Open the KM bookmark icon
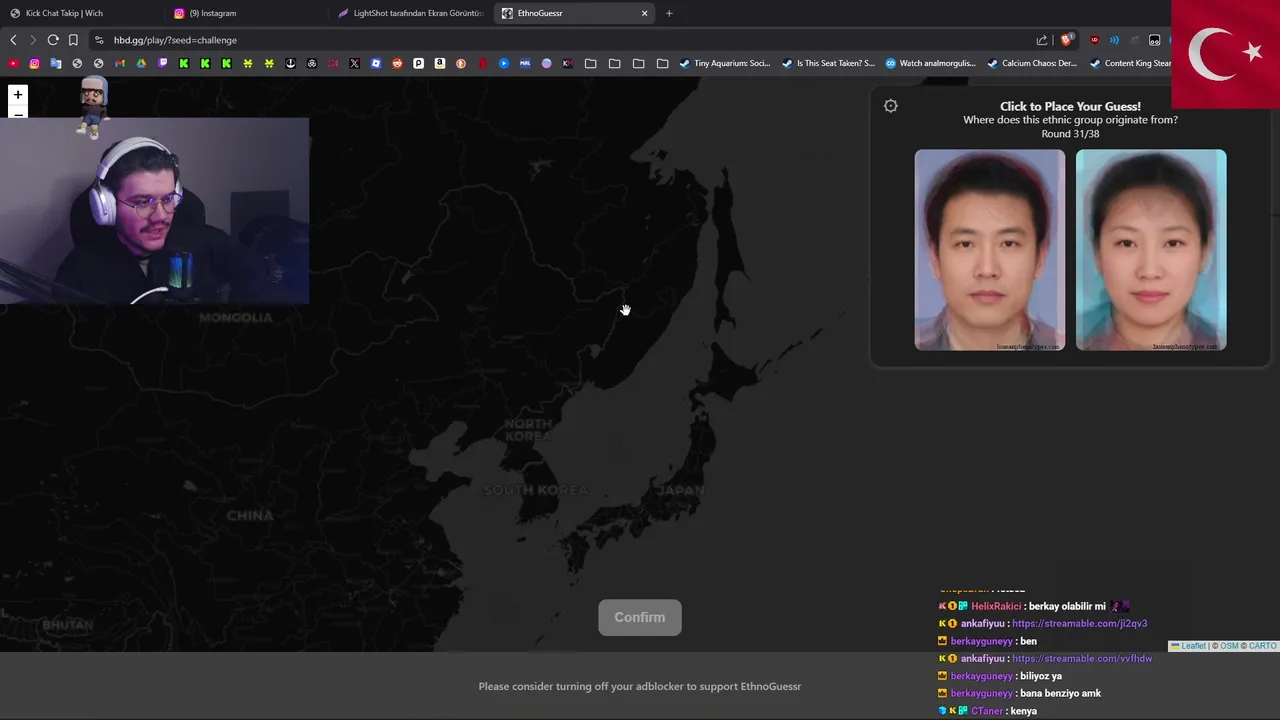The width and height of the screenshot is (1280, 720). coord(567,63)
